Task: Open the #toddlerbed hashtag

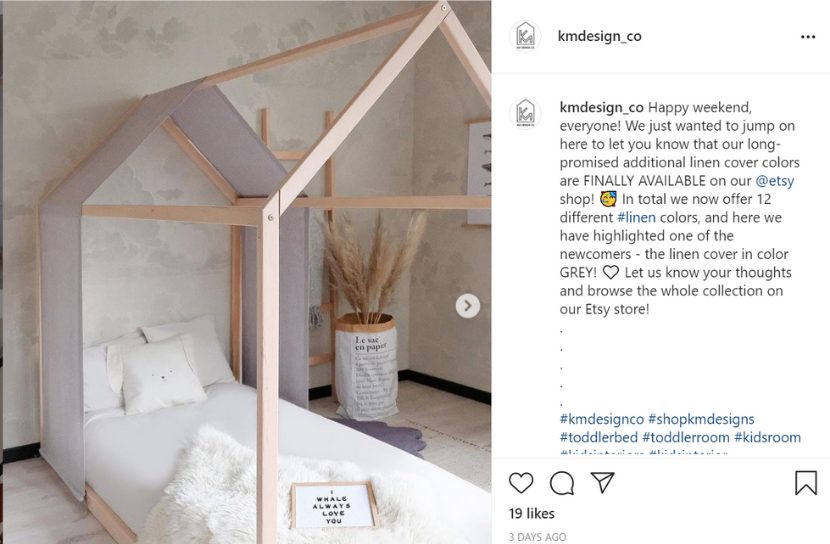Action: pos(599,438)
